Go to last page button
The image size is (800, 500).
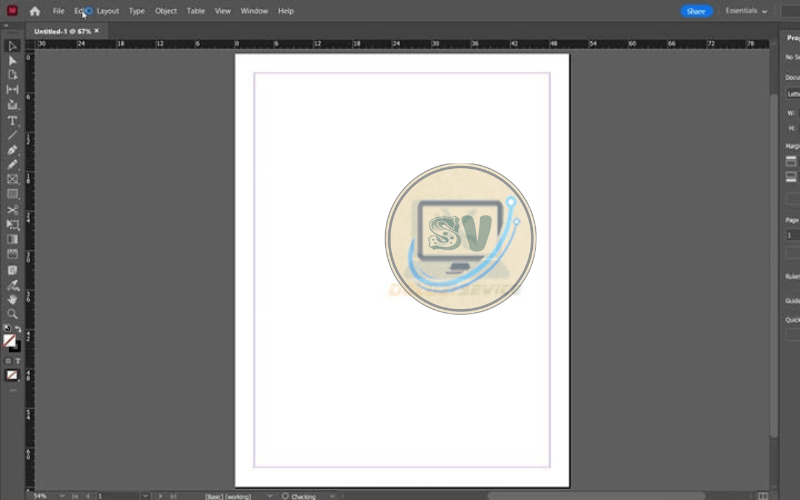(173, 495)
